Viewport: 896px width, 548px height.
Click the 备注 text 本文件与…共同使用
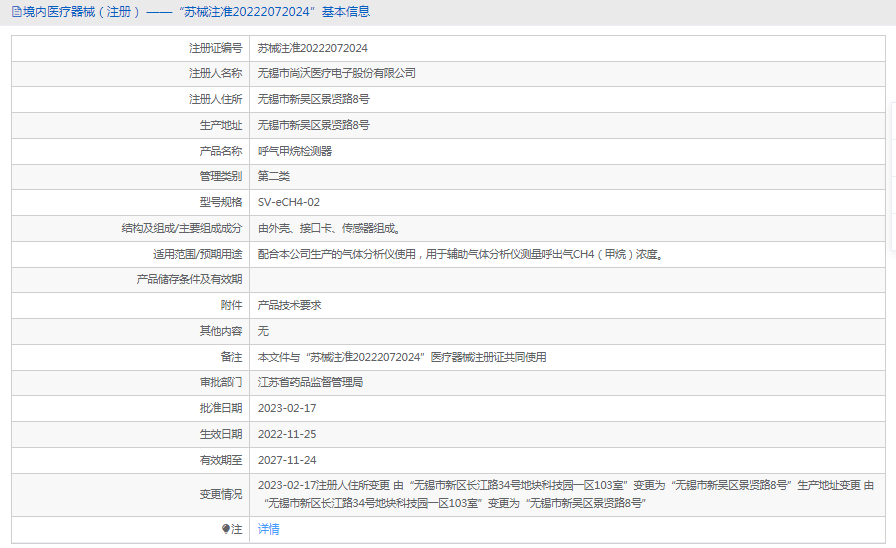pos(402,357)
